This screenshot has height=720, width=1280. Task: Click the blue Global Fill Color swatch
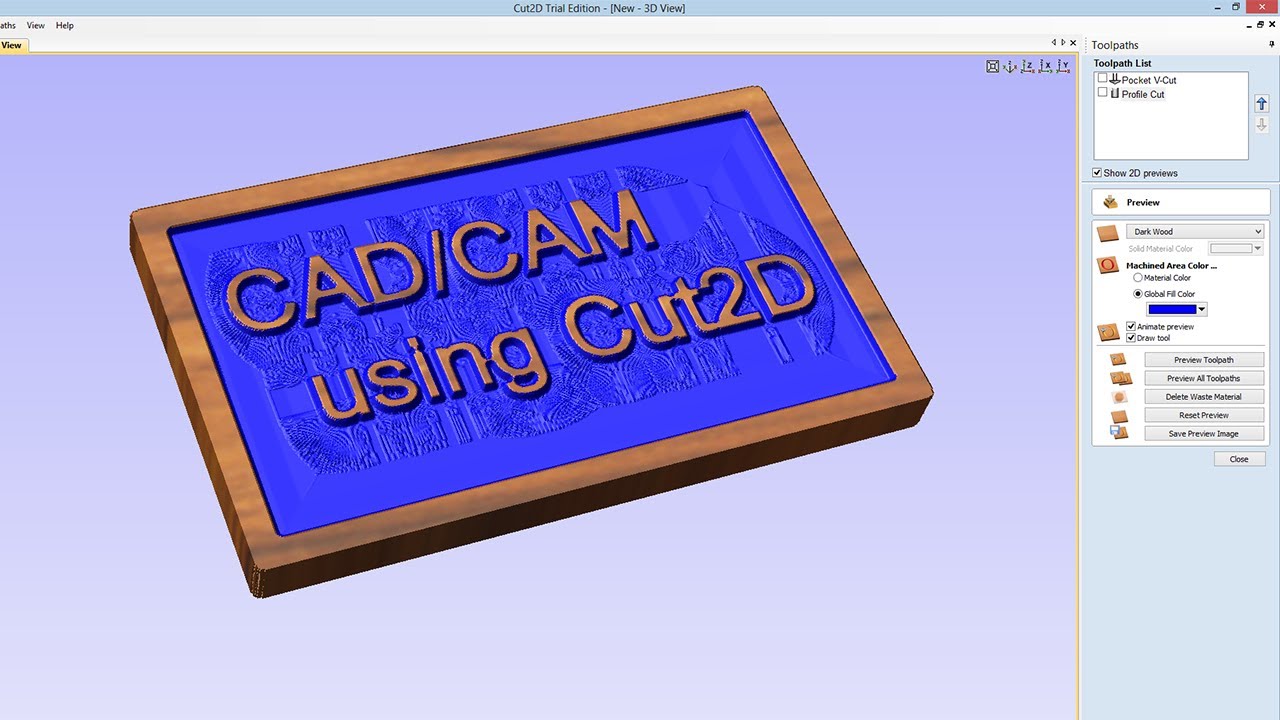coord(1172,310)
